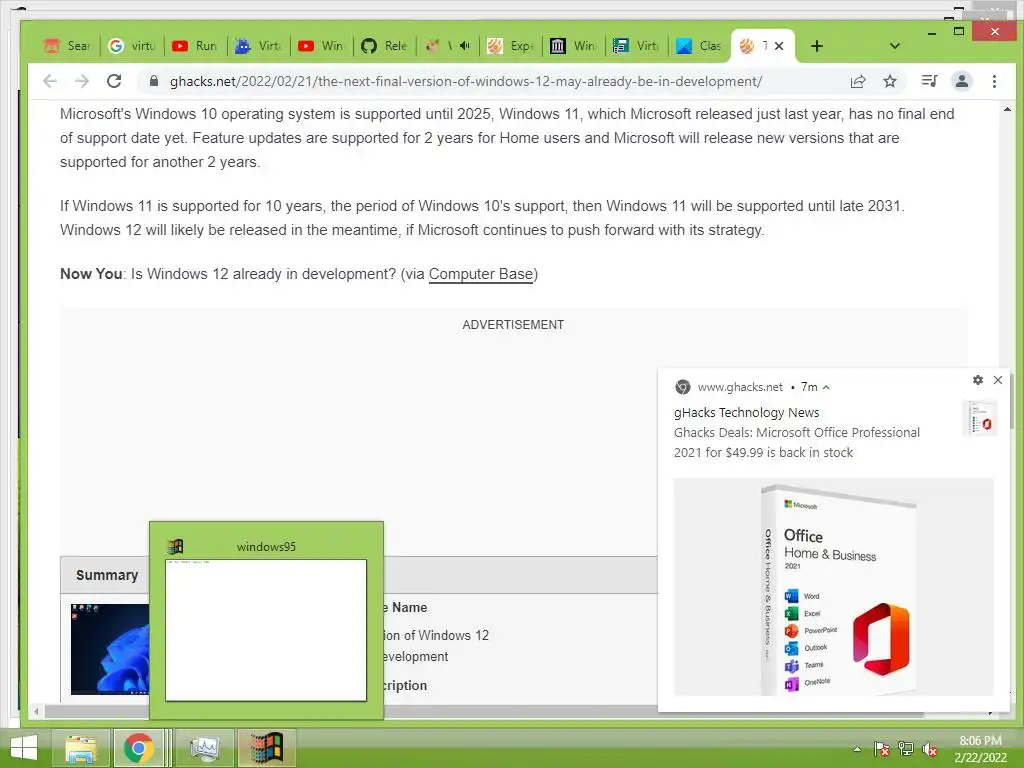Click the Summary heading

tap(107, 575)
